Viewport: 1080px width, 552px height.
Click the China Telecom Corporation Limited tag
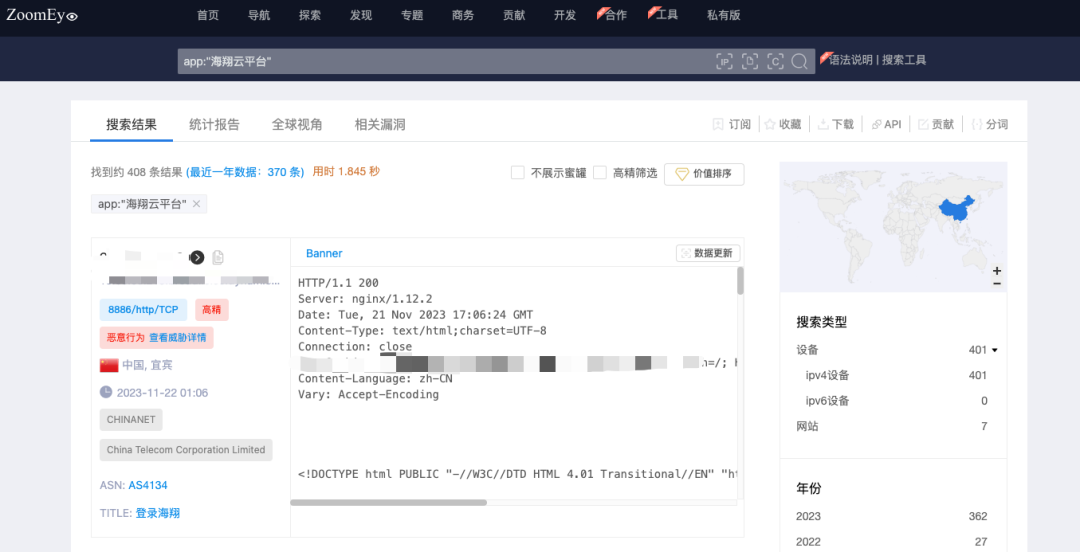186,450
